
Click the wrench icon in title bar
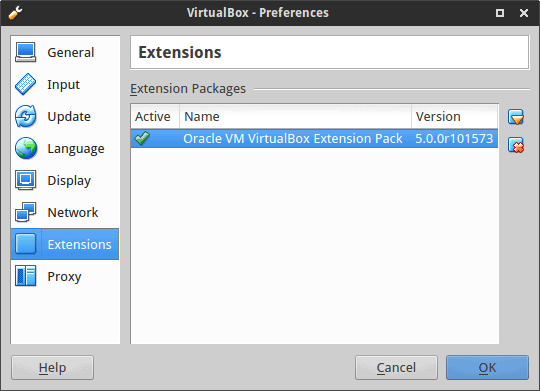15,13
